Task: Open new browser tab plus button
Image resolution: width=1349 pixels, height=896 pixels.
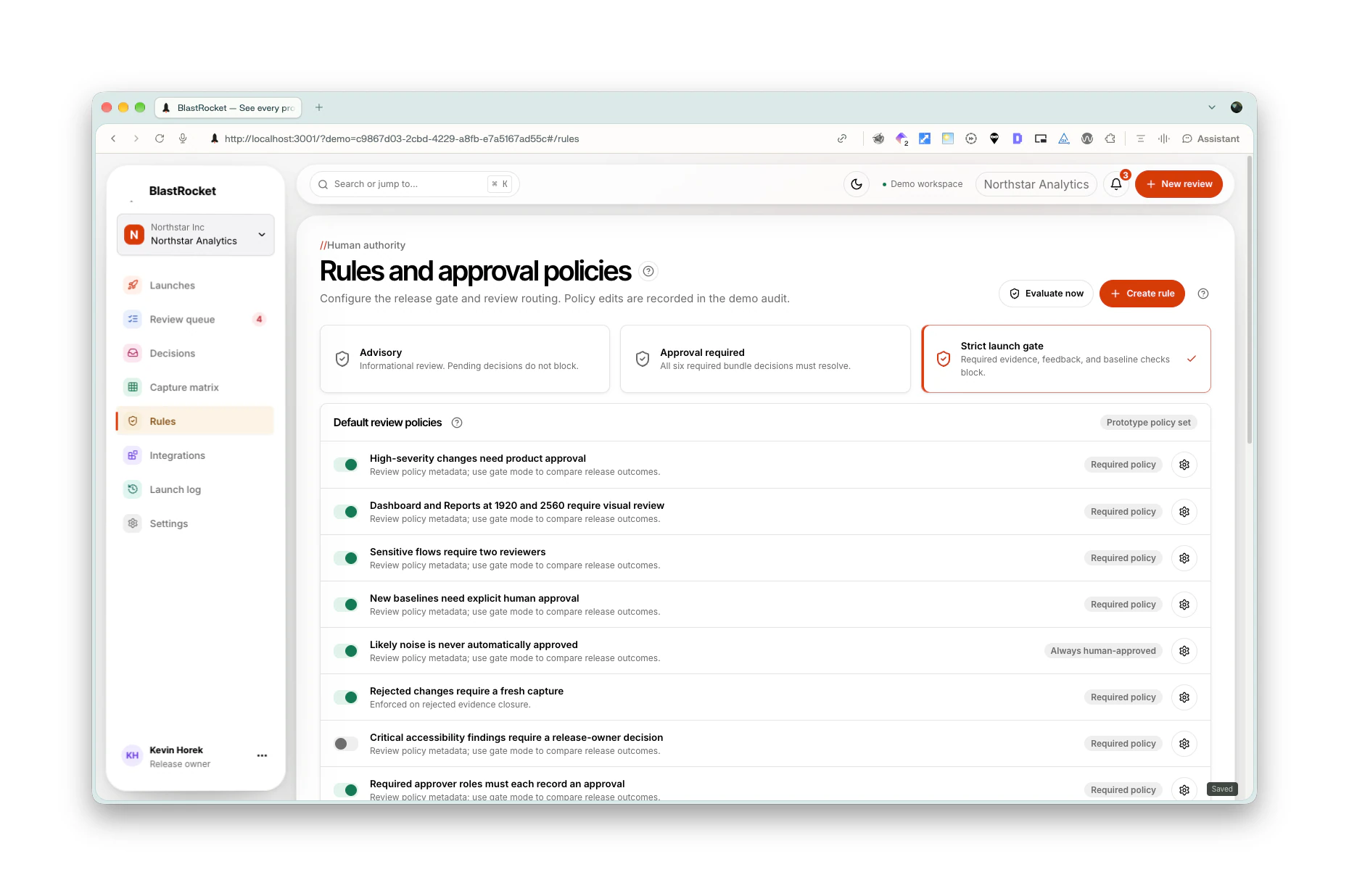Action: 318,107
